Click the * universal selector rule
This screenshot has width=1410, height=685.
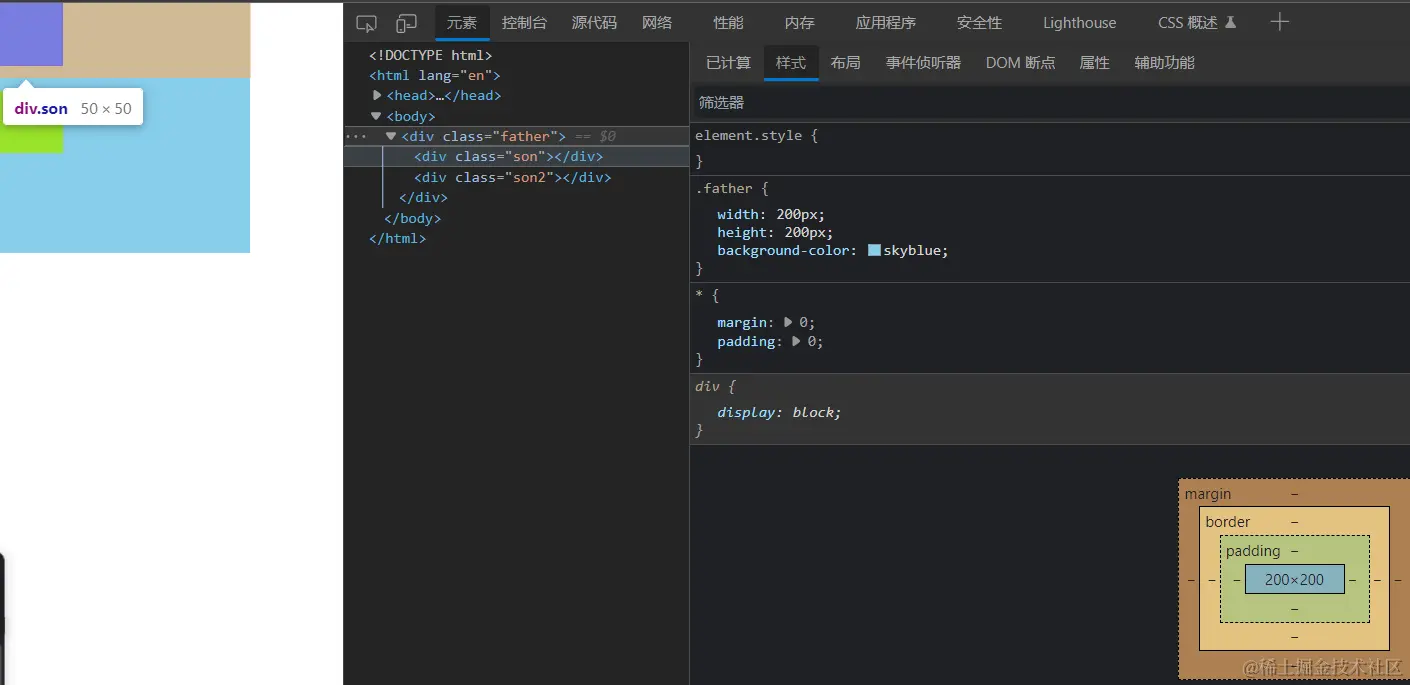click(699, 296)
